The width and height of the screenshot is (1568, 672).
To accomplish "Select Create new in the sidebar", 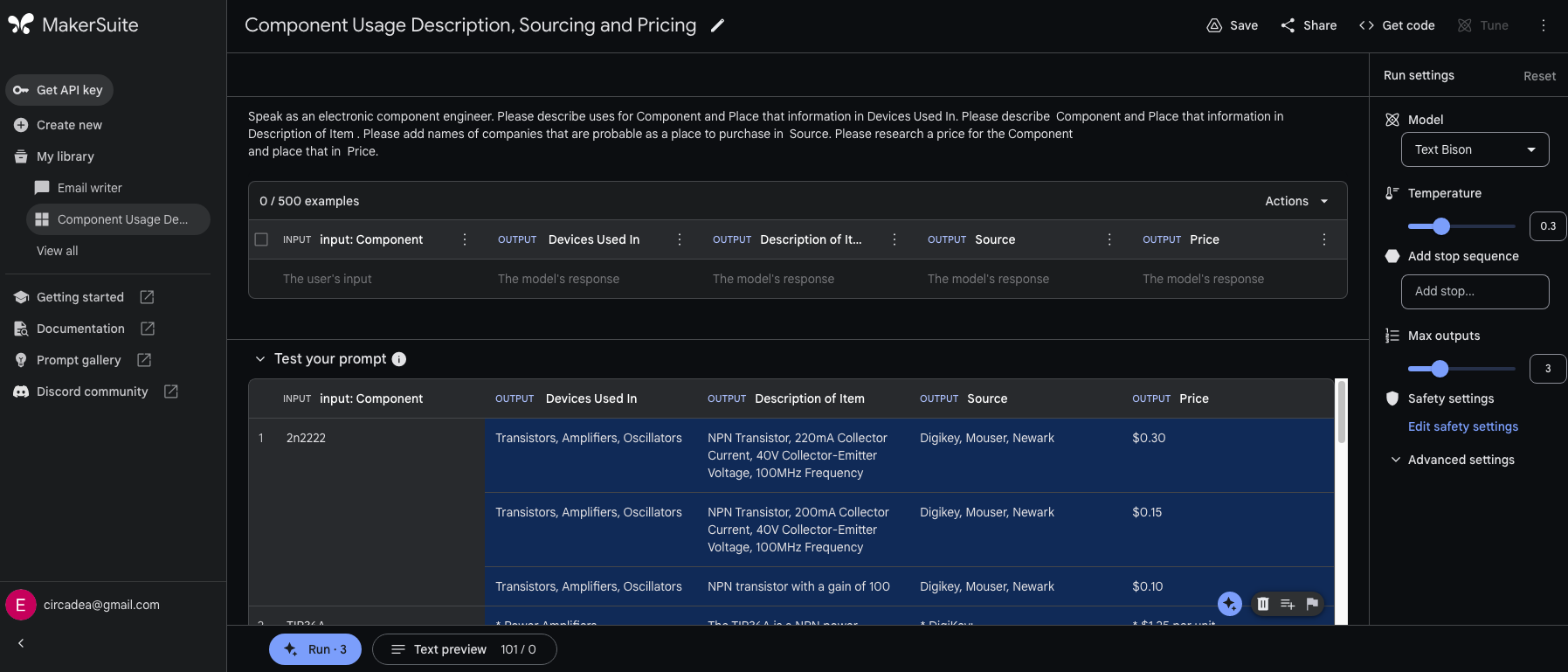I will click(69, 125).
